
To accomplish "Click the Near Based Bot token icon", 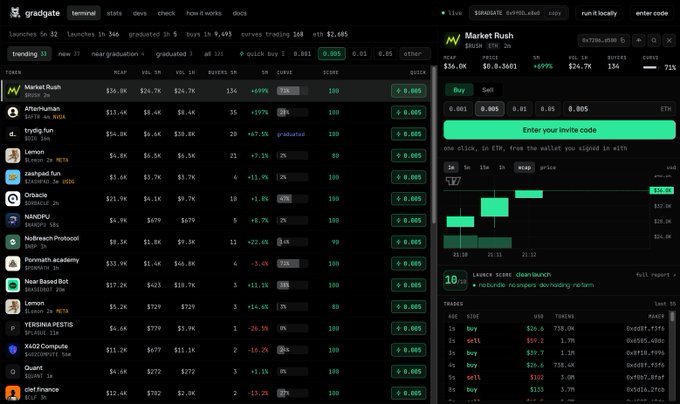I will click(x=13, y=285).
